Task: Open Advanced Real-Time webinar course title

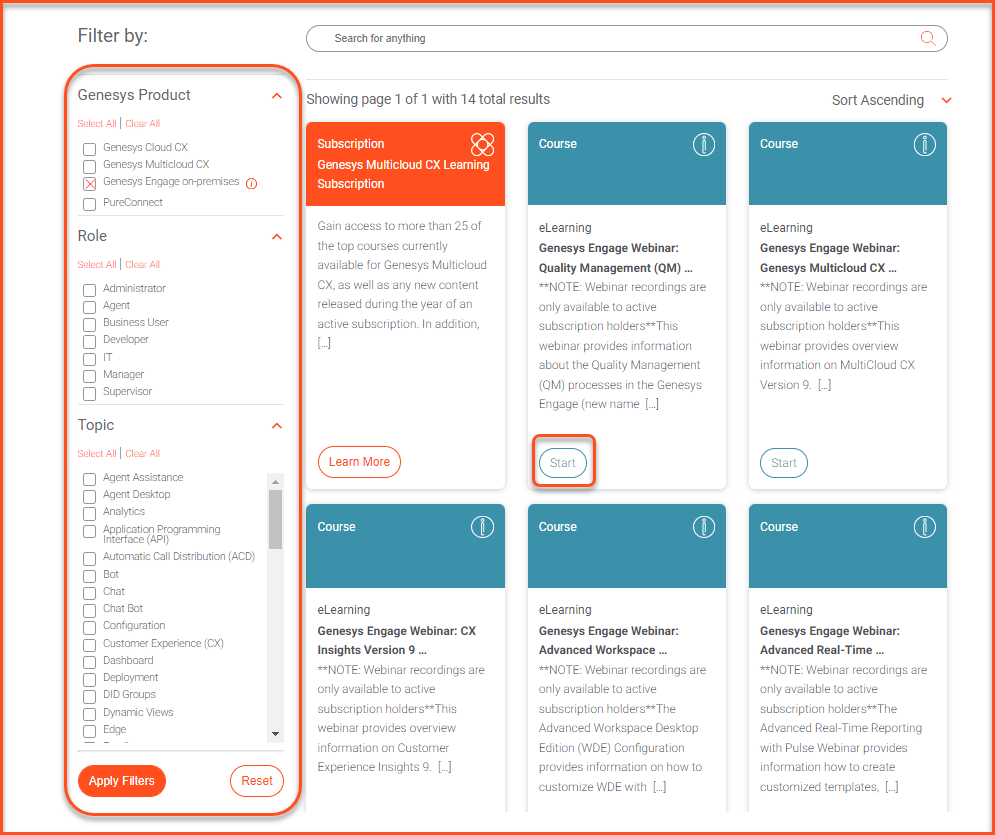Action: [x=830, y=641]
